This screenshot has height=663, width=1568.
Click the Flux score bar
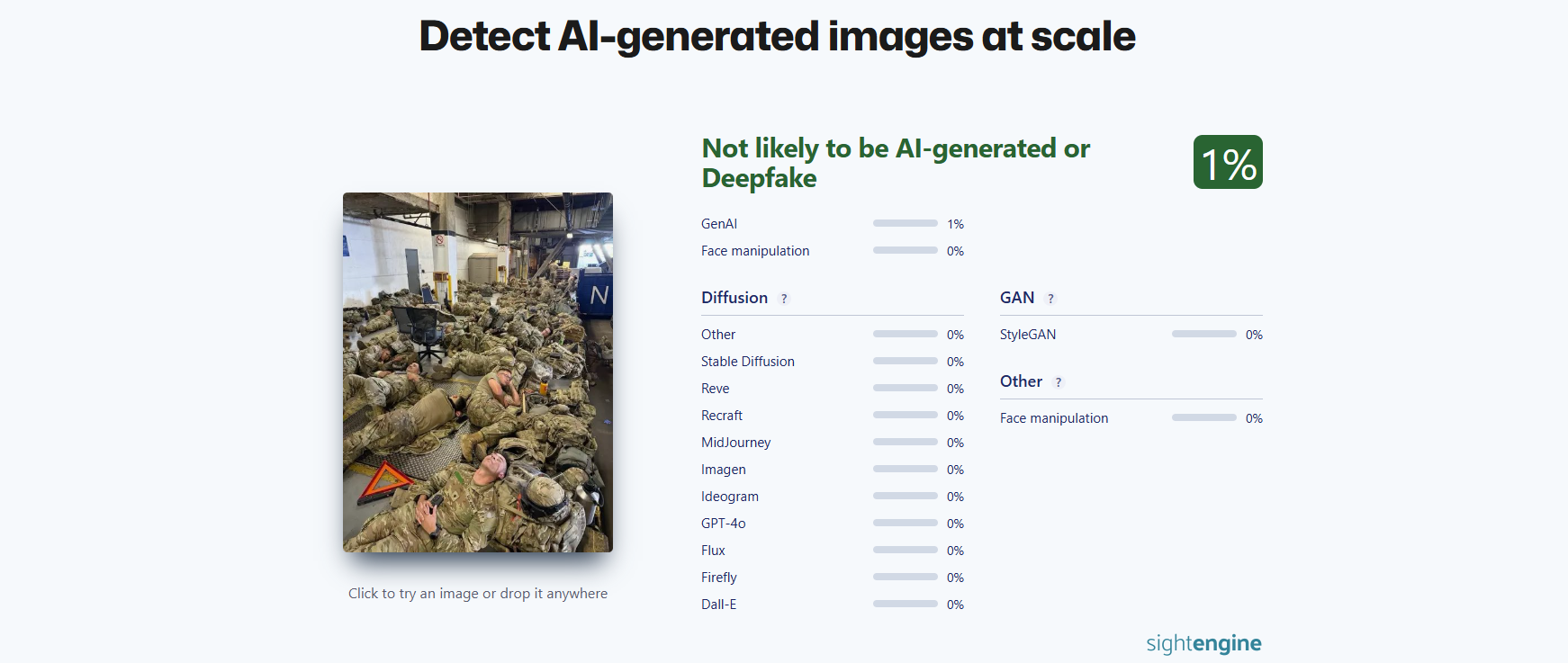point(906,550)
